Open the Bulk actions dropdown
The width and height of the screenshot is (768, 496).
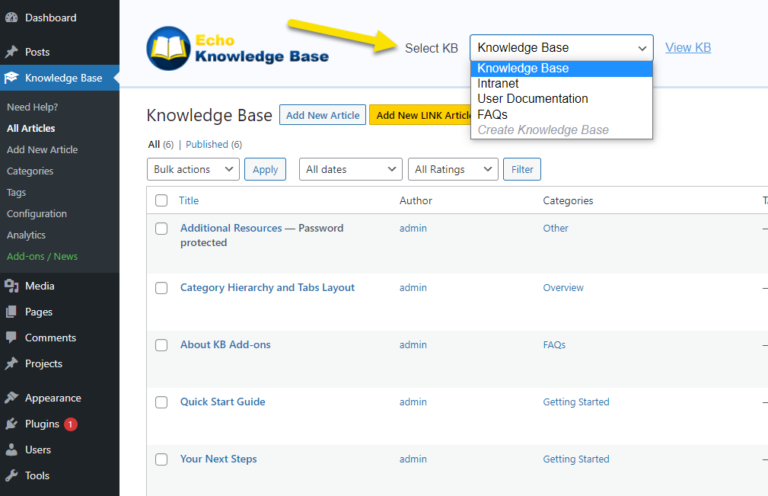click(x=192, y=170)
